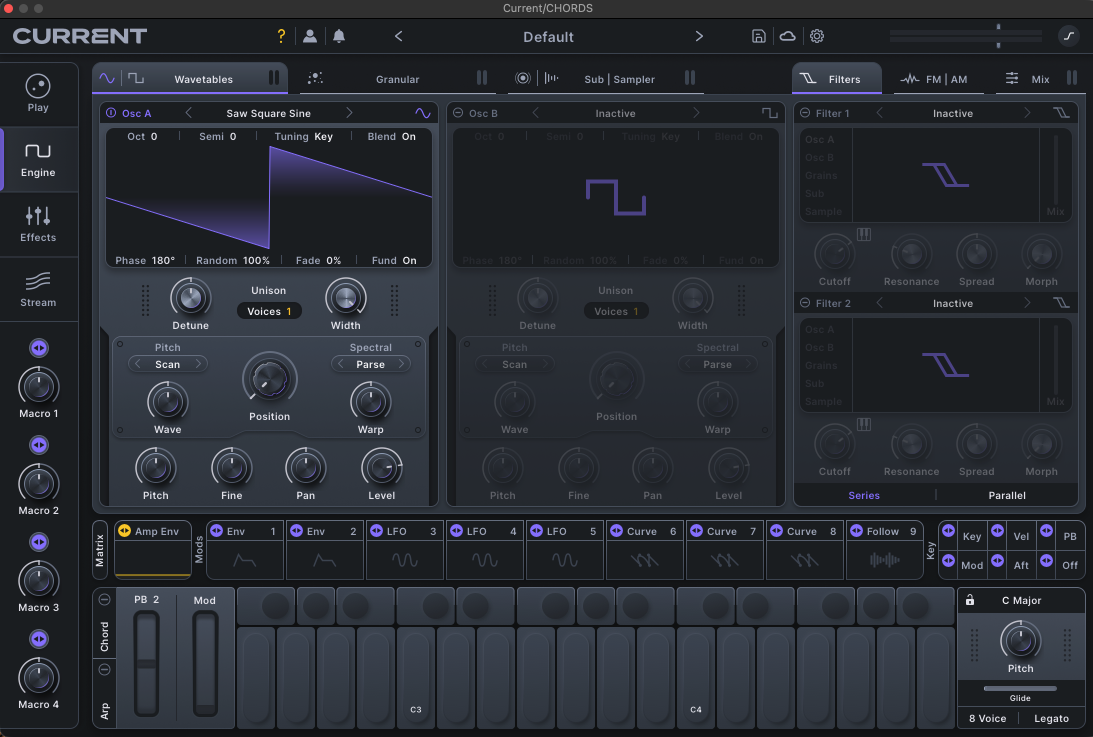Click the cloud sync icon
This screenshot has width=1093, height=737.
coord(787,36)
